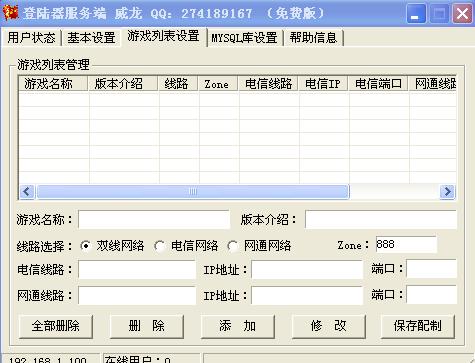Close the window with red X
This screenshot has width=475, height=363.
point(462,14)
